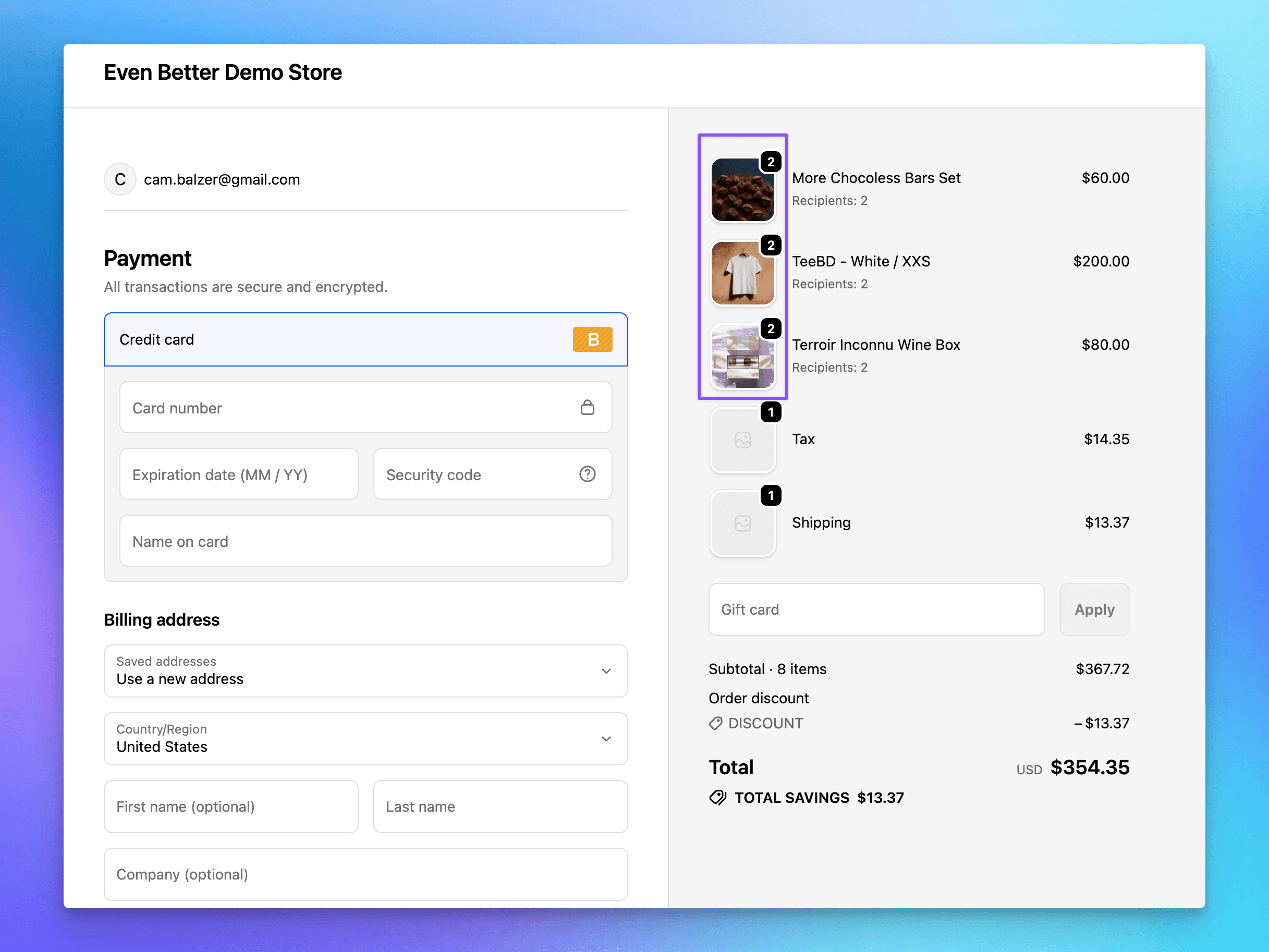The width and height of the screenshot is (1269, 952).
Task: Click the security code help question mark icon
Action: 587,474
